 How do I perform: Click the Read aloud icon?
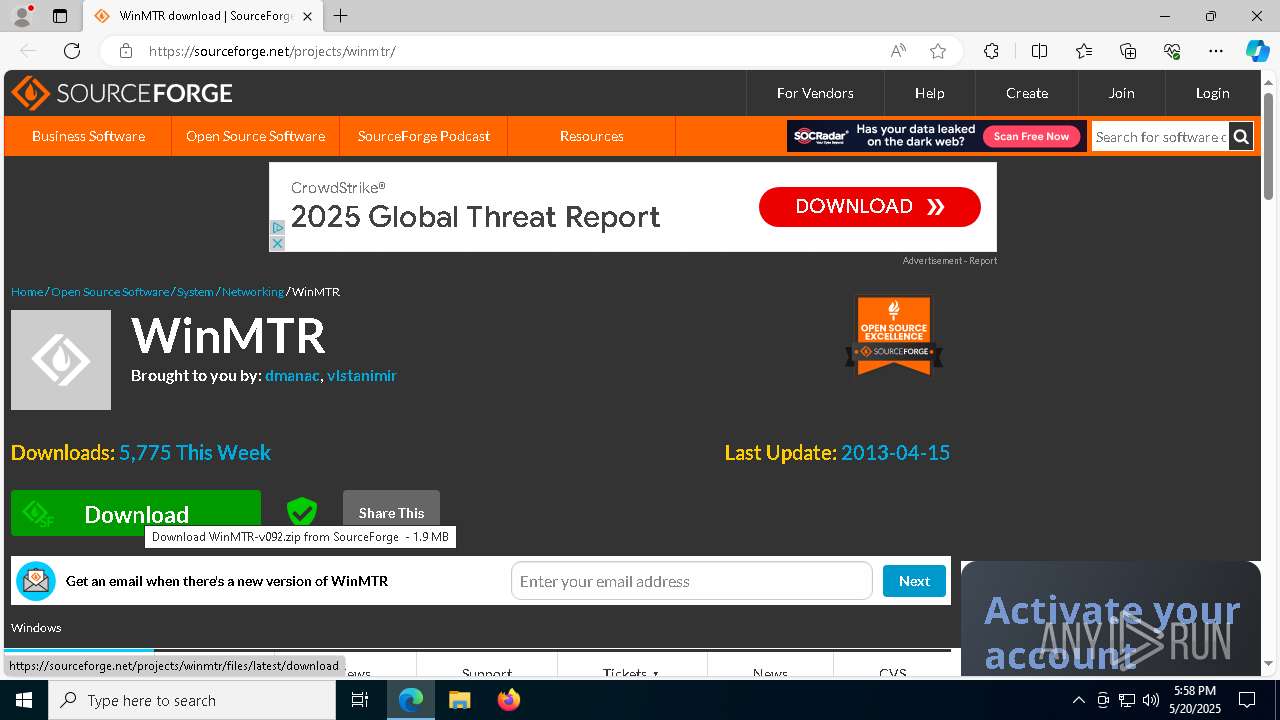coord(898,51)
